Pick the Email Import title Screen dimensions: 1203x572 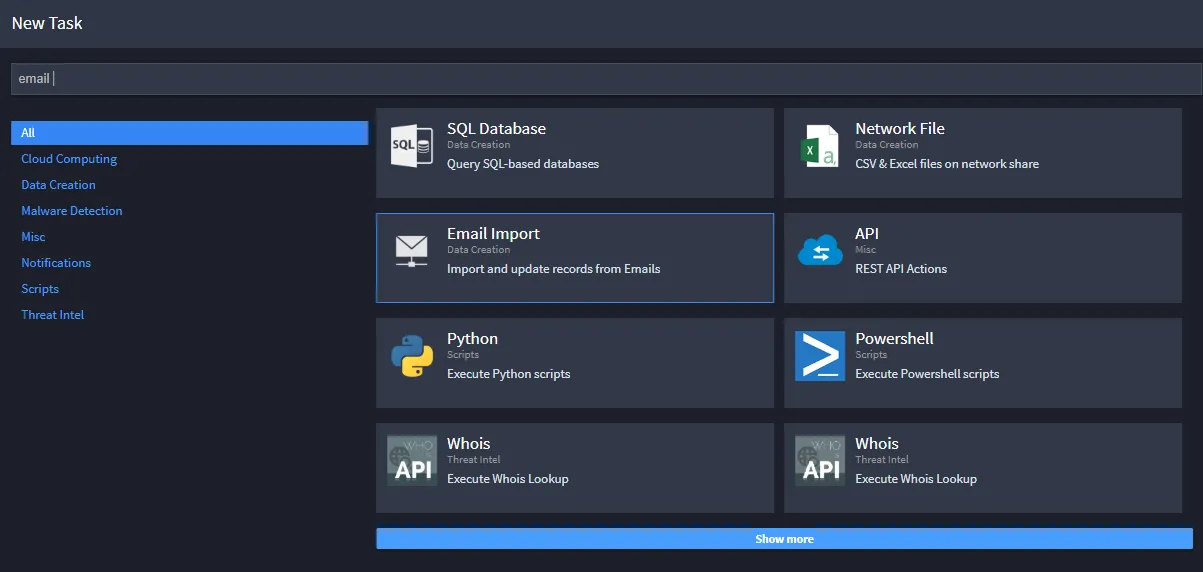(x=493, y=234)
